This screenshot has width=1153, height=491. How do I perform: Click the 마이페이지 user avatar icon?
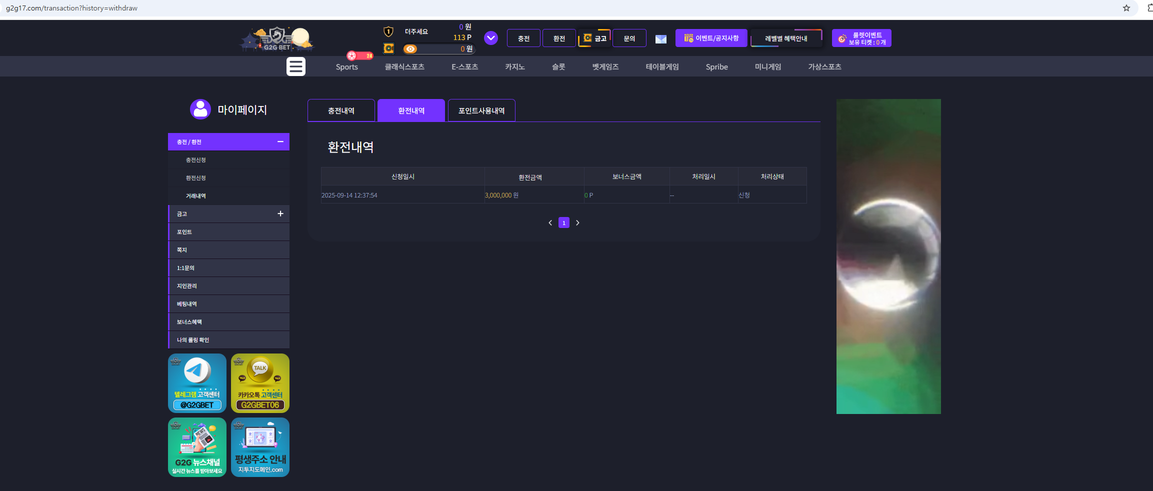[200, 109]
